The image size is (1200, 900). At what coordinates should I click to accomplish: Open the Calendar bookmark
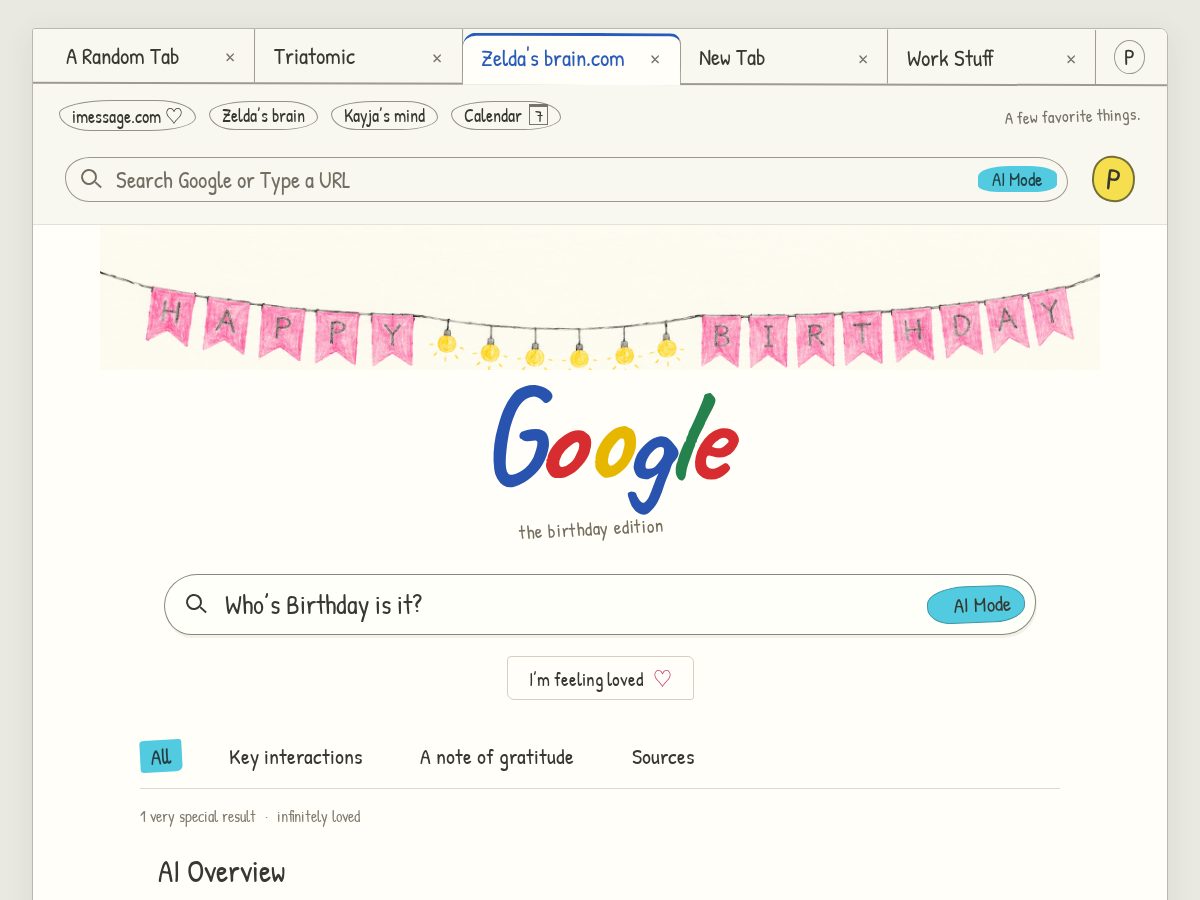click(505, 116)
